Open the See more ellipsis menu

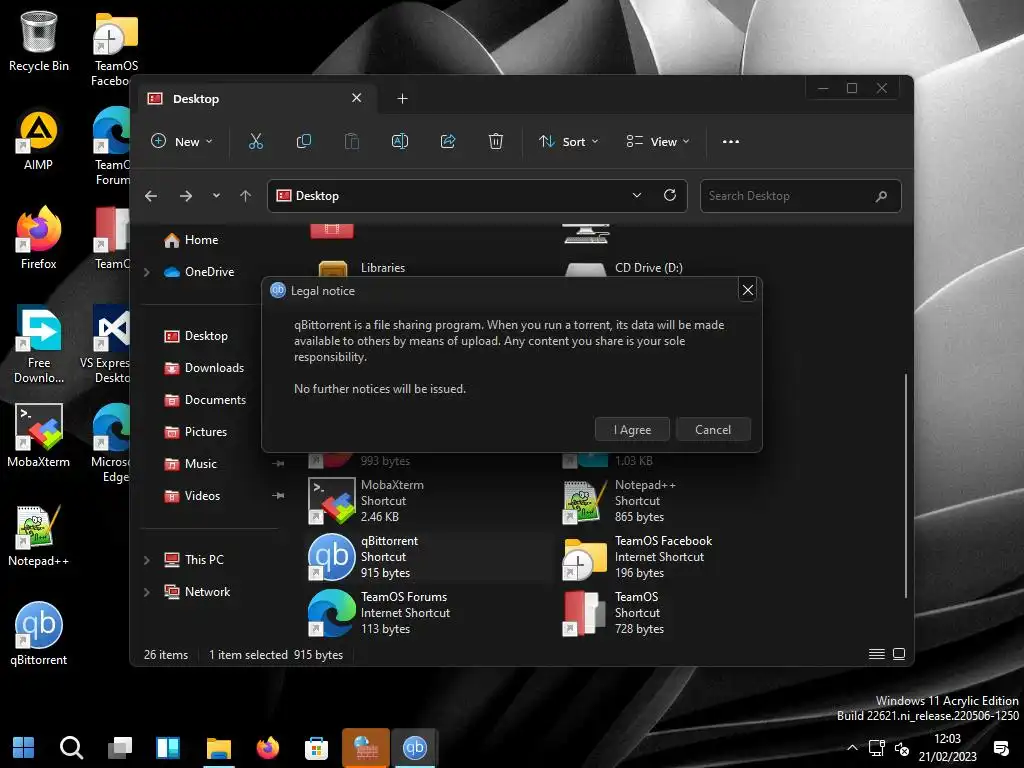731,142
